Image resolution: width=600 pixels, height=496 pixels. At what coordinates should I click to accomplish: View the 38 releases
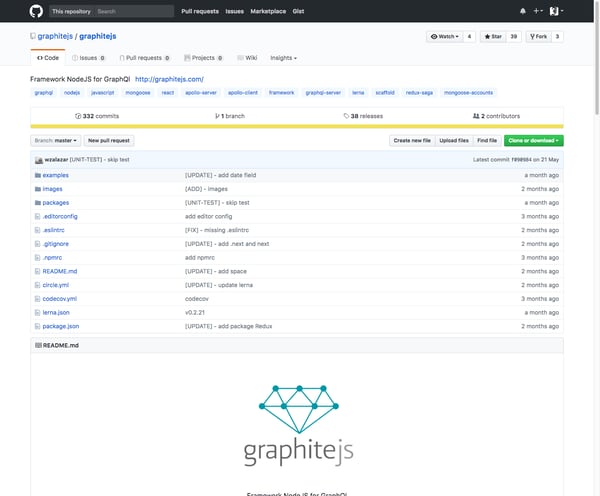[363, 116]
